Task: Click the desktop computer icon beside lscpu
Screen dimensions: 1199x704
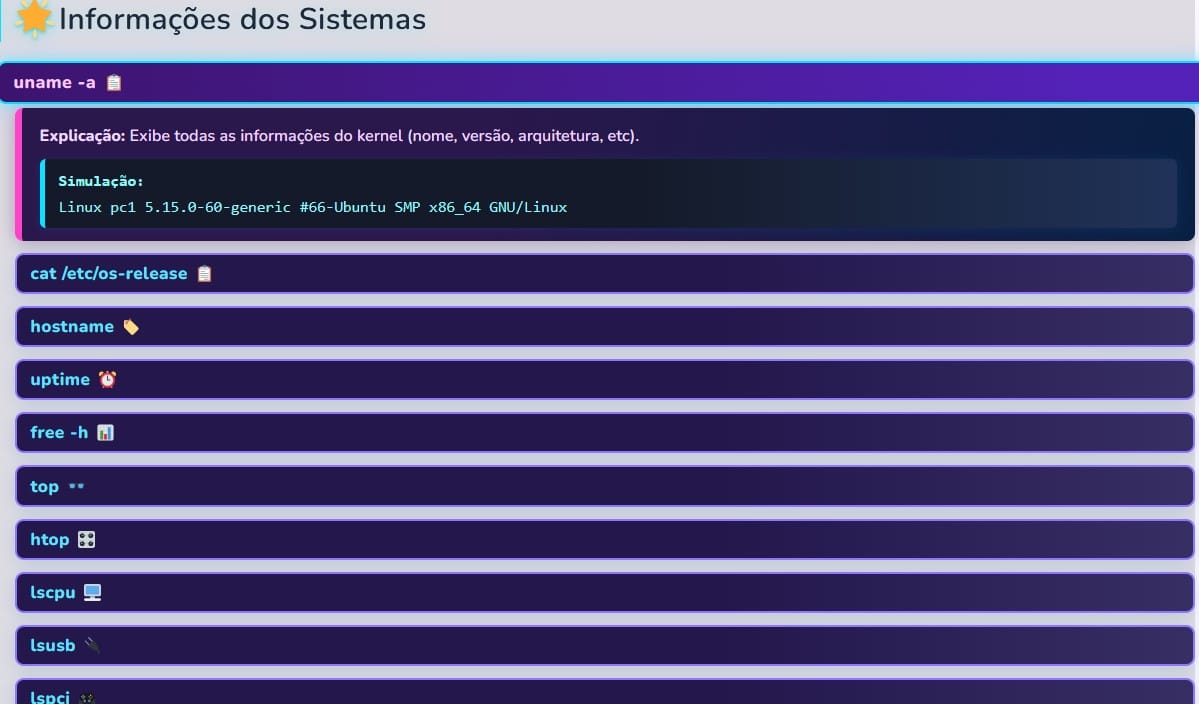Action: [93, 592]
